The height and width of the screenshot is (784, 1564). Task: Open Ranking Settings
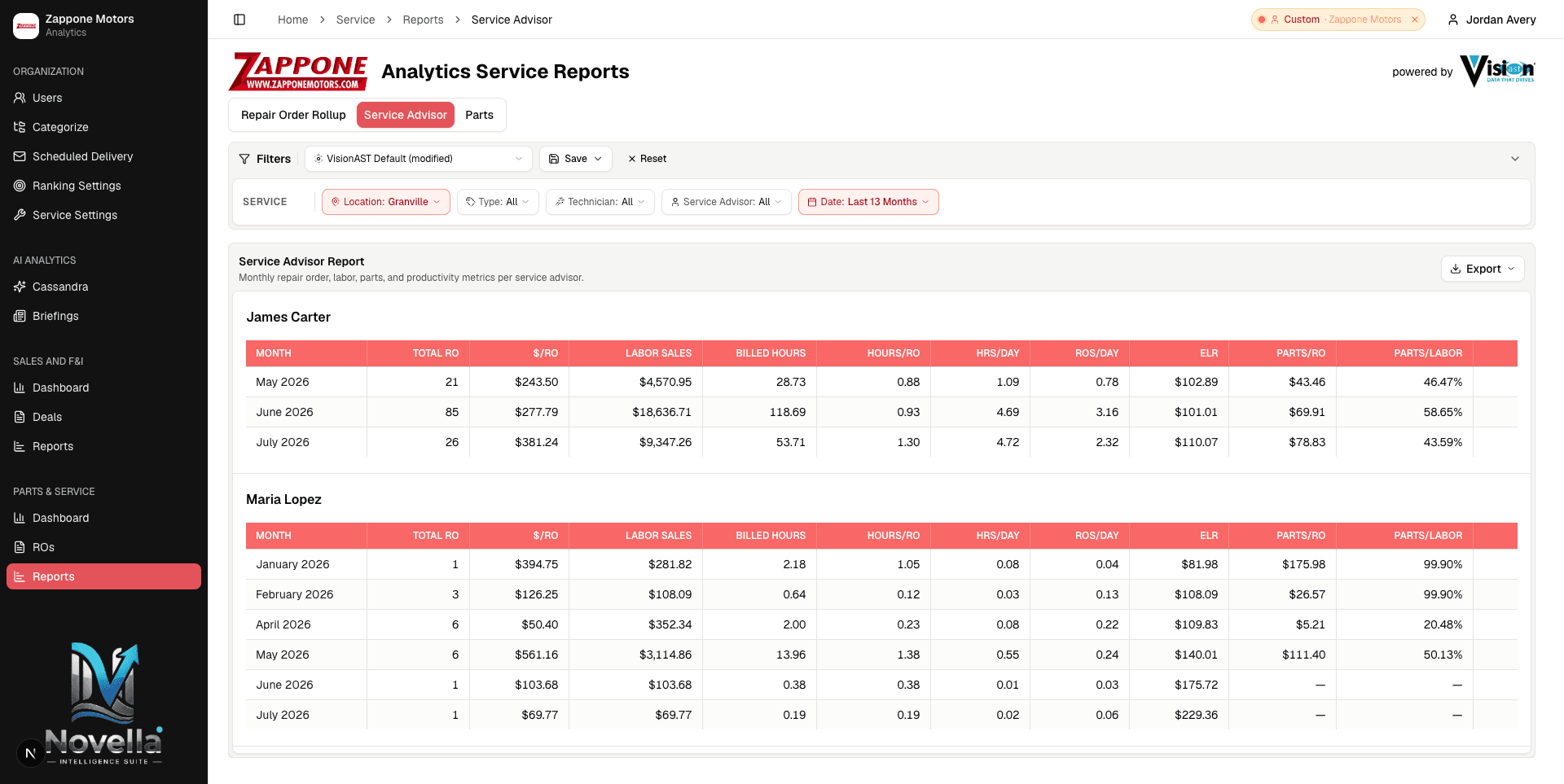tap(103, 186)
